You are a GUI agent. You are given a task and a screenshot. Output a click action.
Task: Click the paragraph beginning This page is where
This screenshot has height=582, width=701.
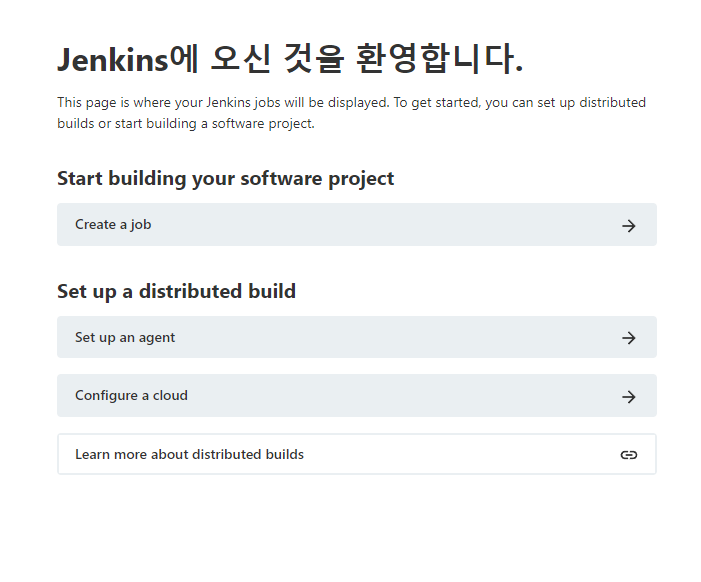[351, 113]
